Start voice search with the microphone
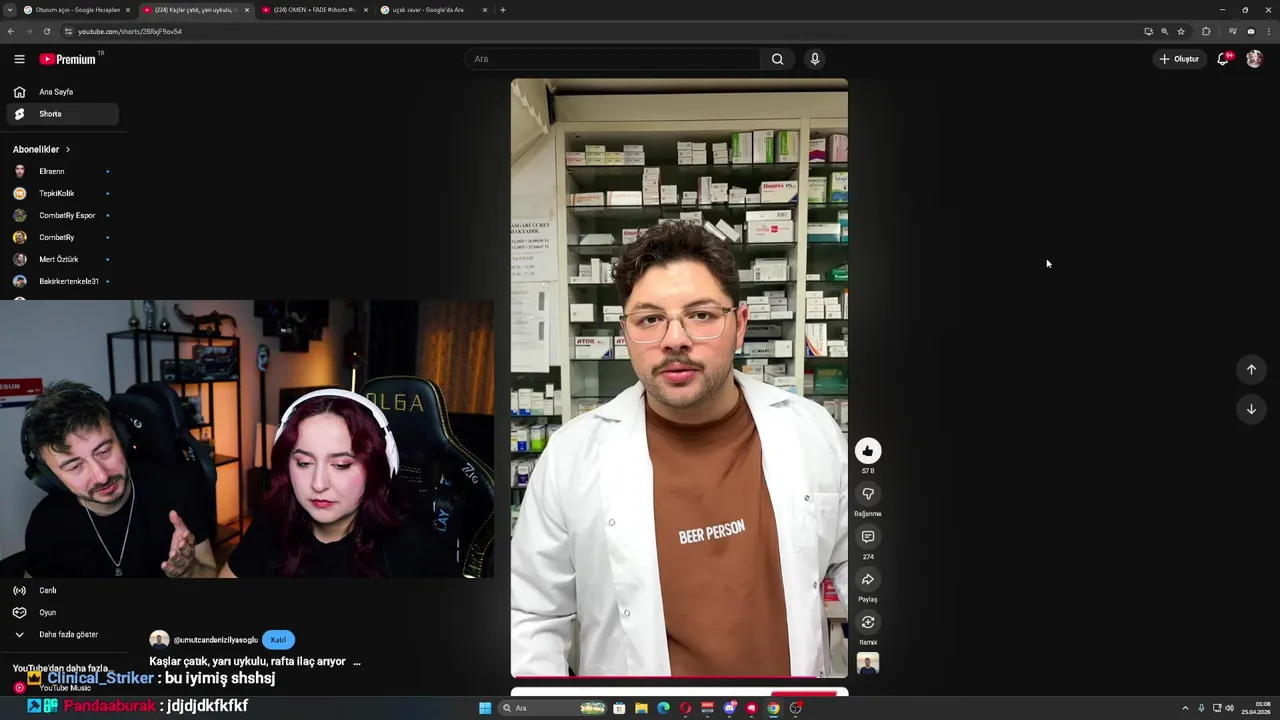 point(815,59)
